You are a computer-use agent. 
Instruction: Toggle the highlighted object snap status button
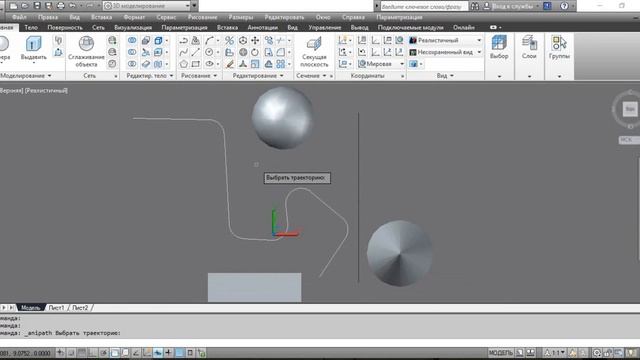[115, 353]
